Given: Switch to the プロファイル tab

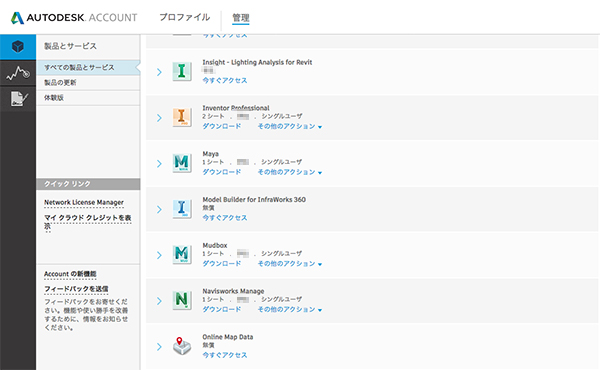Looking at the screenshot, I should tap(184, 17).
